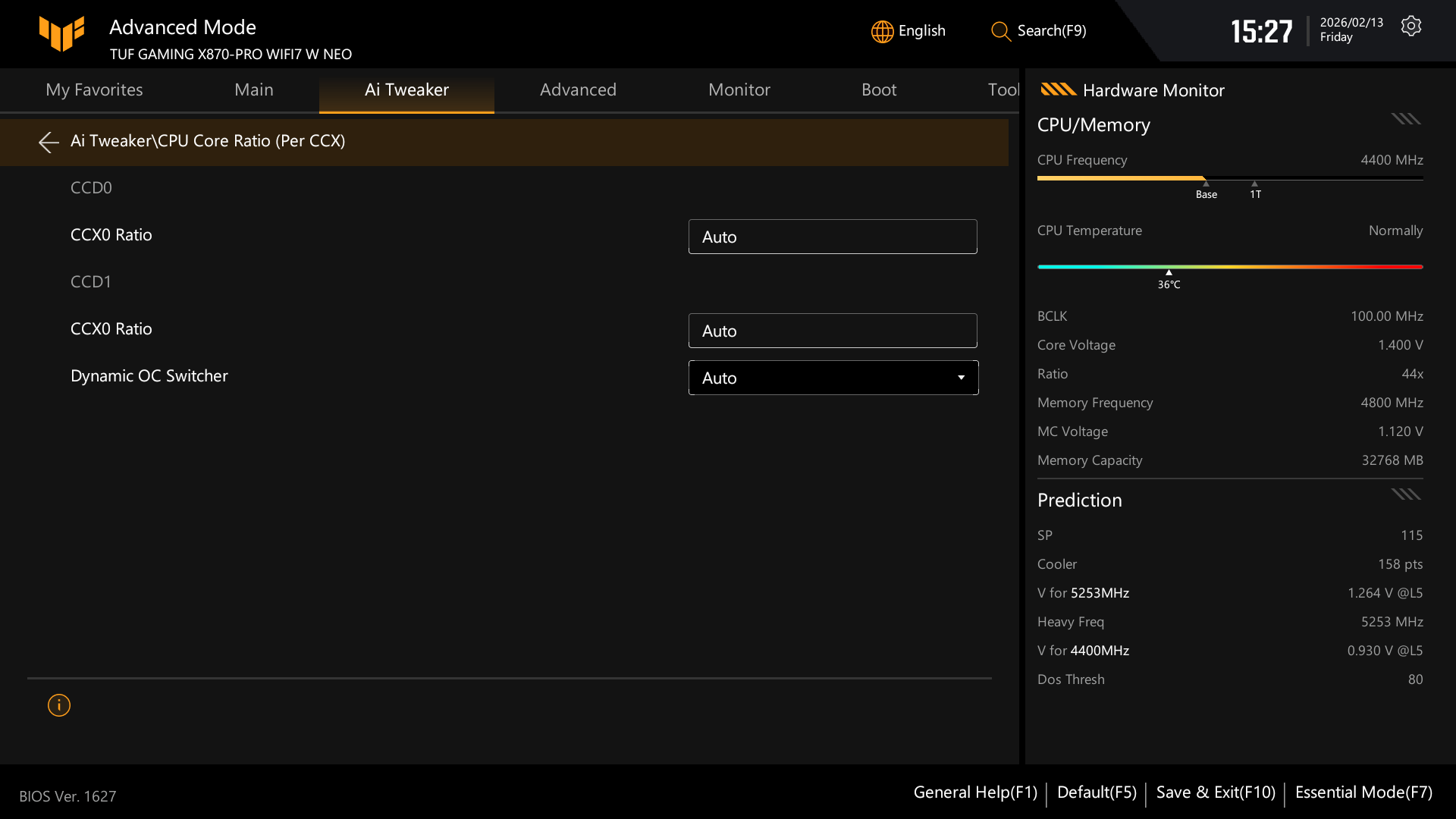Click the globe language icon

(882, 31)
